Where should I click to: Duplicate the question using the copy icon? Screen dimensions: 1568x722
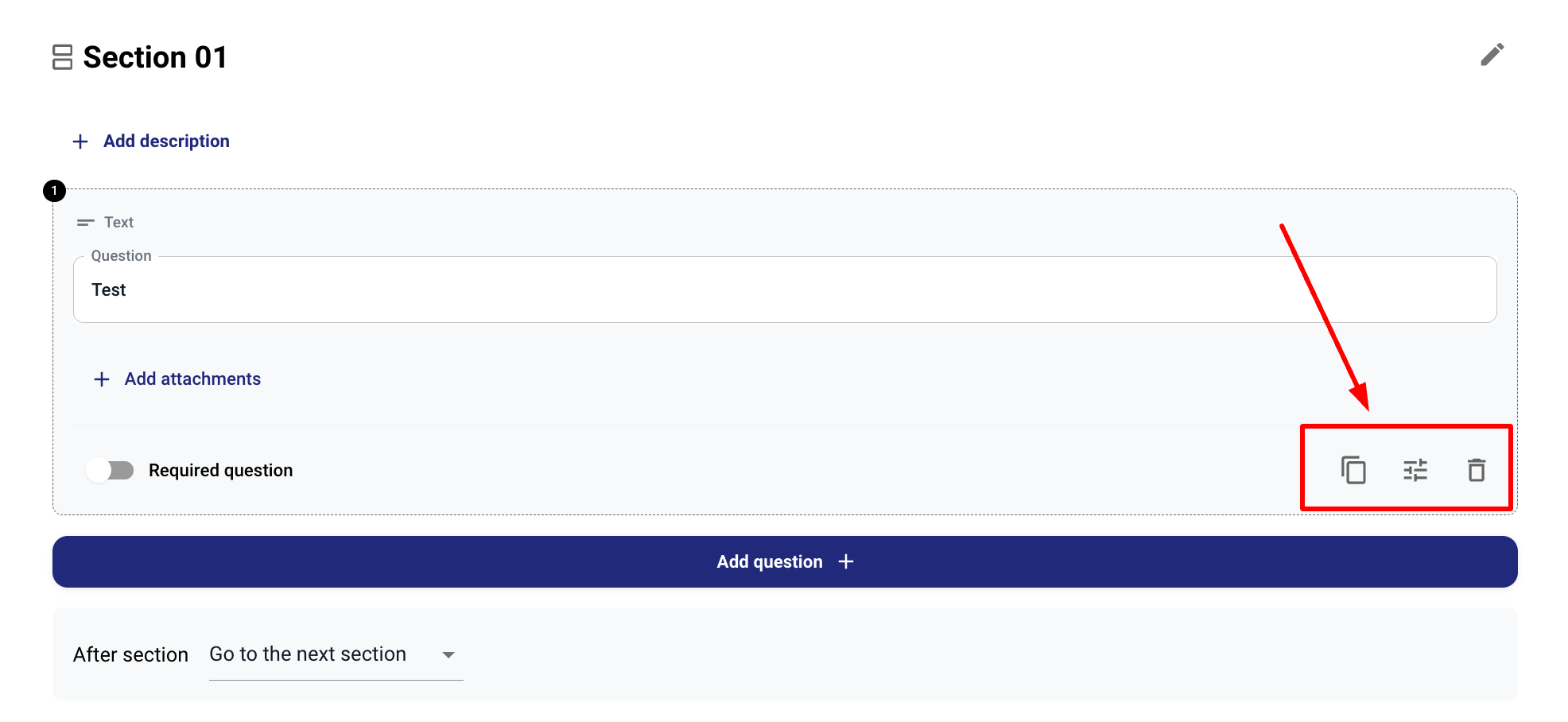pyautogui.click(x=1353, y=470)
